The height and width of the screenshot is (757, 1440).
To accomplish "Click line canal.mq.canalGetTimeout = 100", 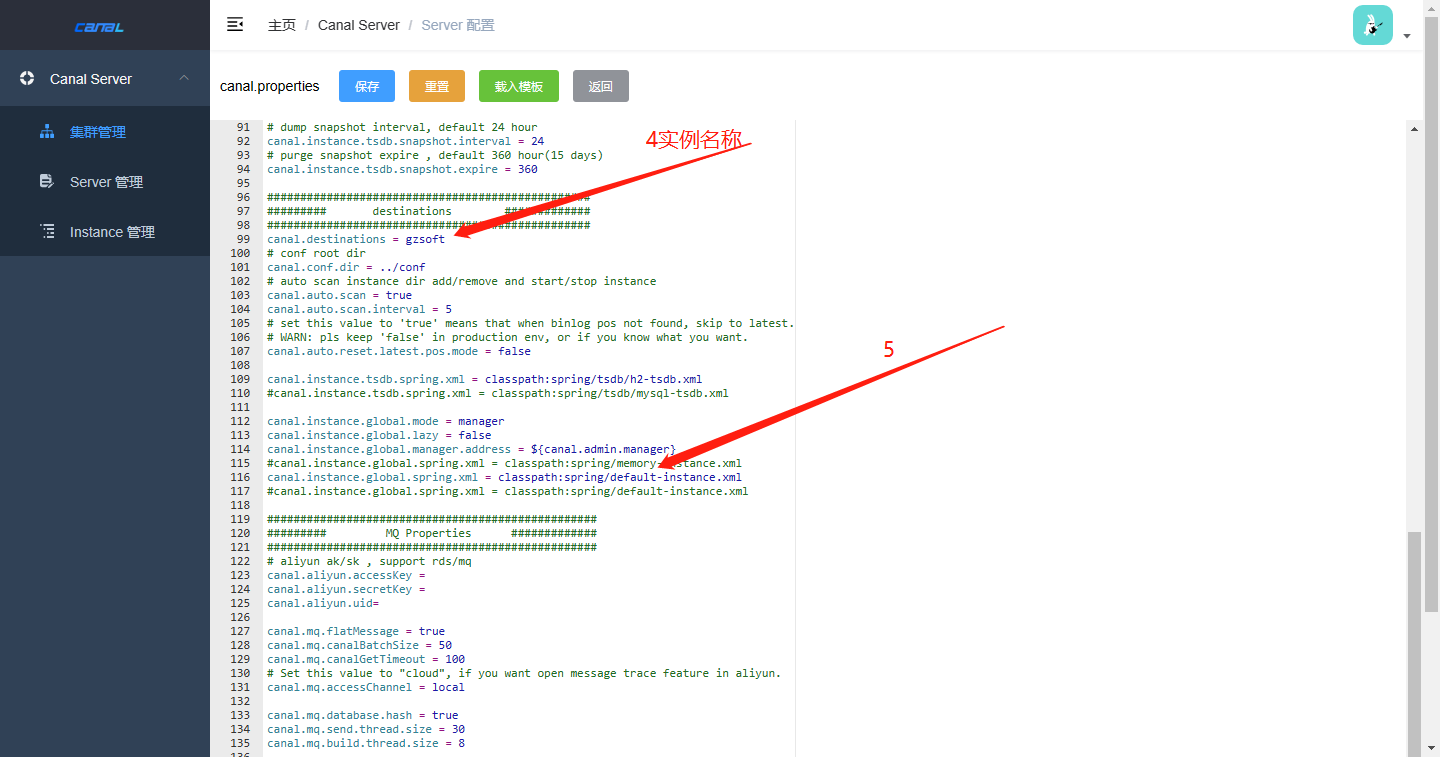I will coord(366,659).
